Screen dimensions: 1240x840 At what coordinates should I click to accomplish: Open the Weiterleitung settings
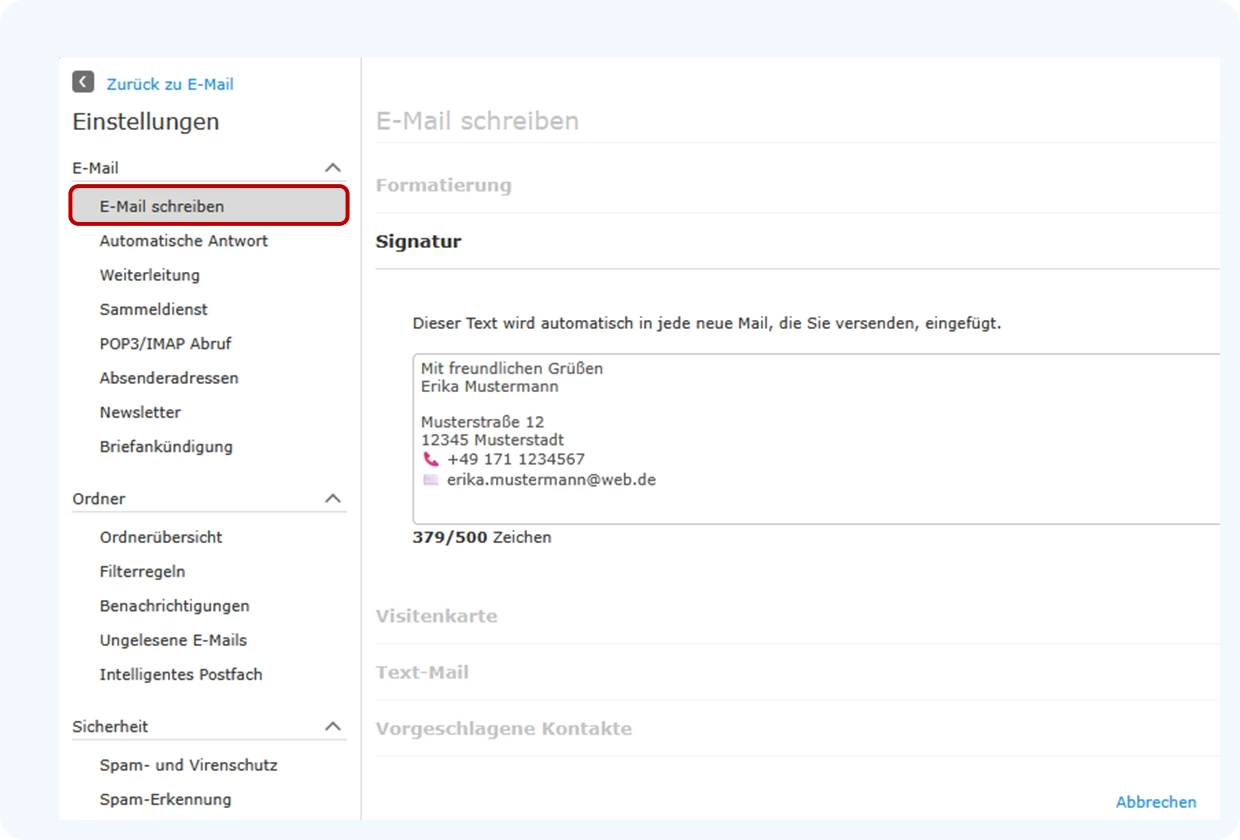(x=149, y=275)
